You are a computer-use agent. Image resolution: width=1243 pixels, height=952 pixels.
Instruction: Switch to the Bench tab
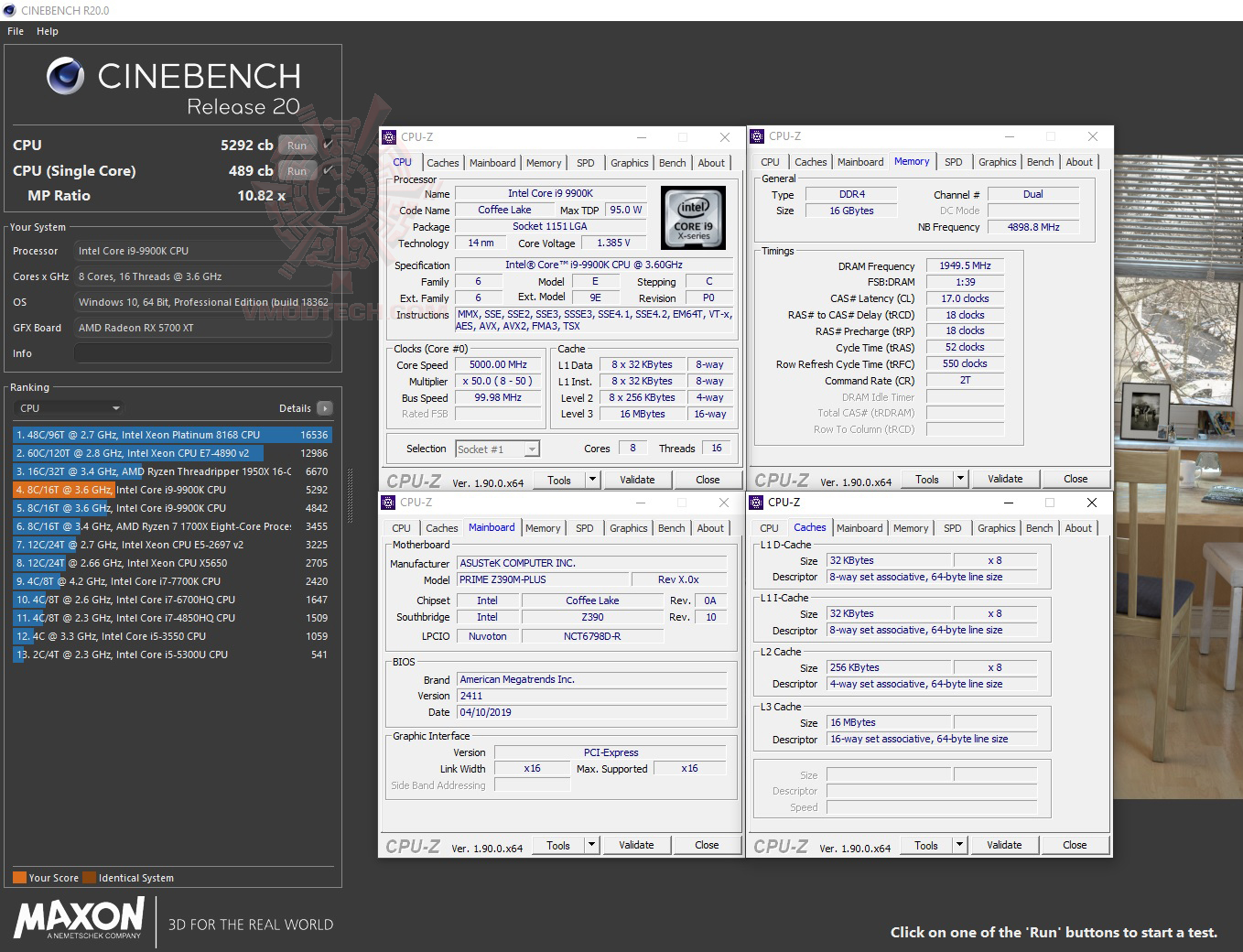tap(672, 162)
